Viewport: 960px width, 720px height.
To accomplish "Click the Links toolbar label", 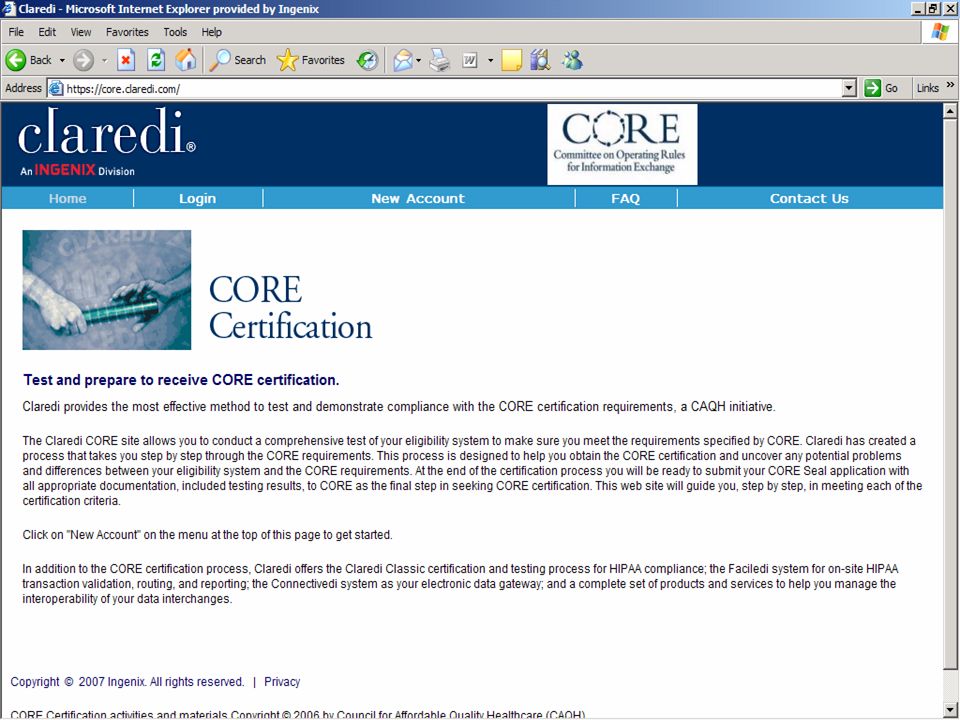I will click(928, 88).
